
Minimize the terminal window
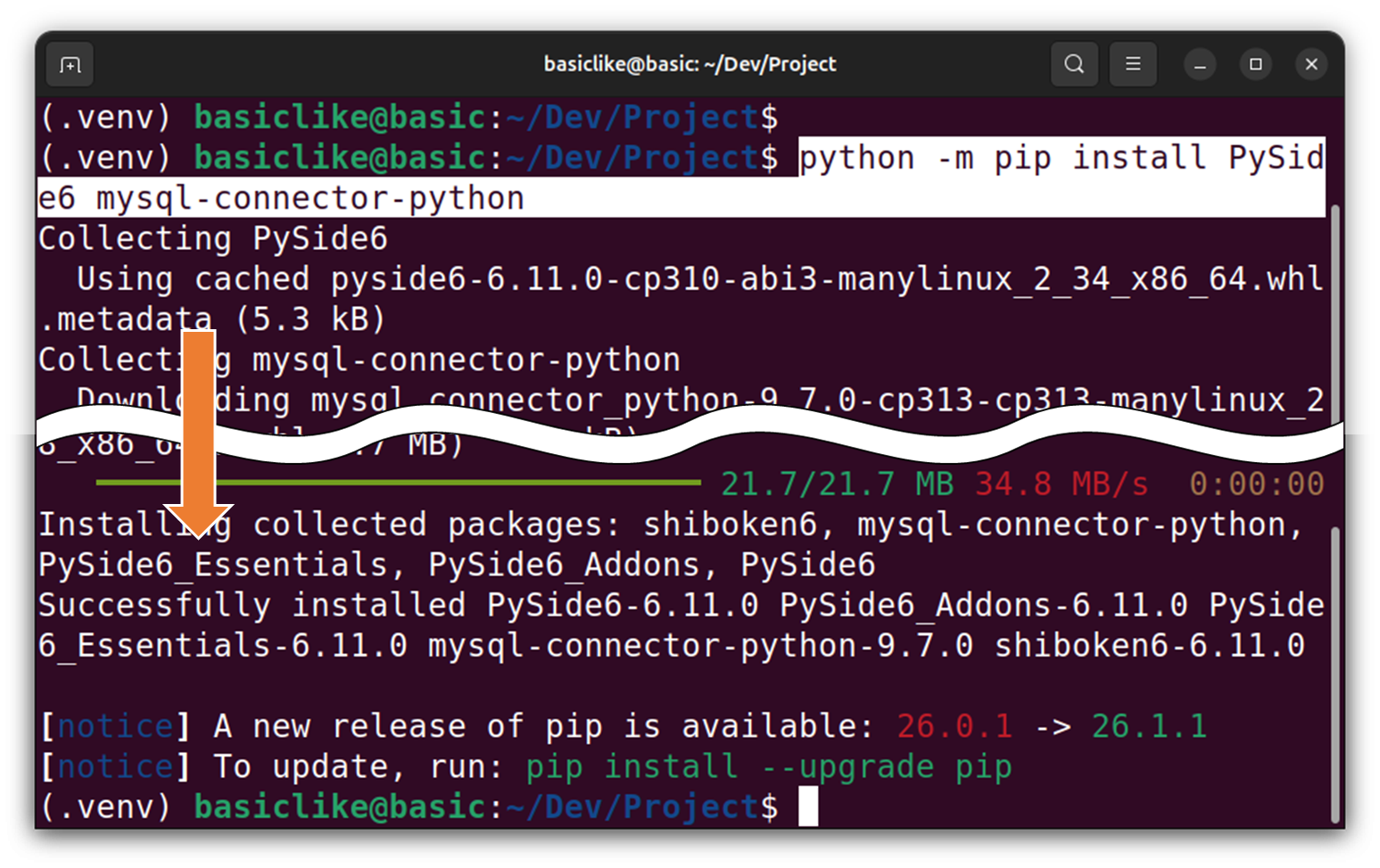(x=1200, y=64)
